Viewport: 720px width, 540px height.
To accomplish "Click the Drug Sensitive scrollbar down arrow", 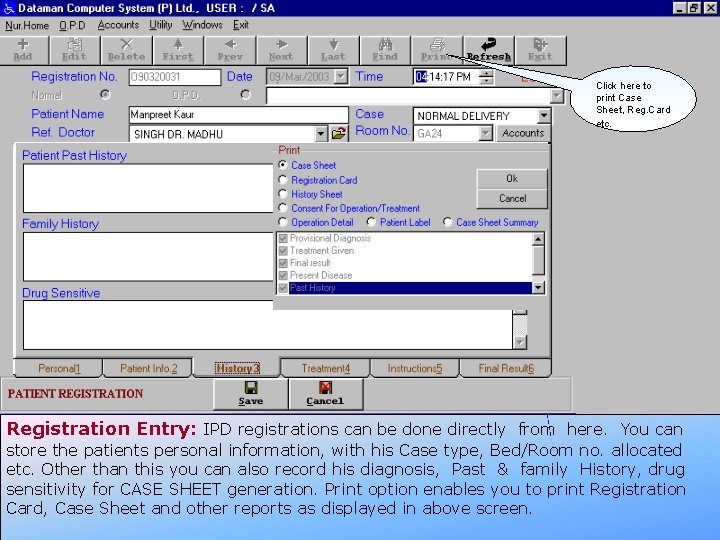I will click(x=519, y=342).
